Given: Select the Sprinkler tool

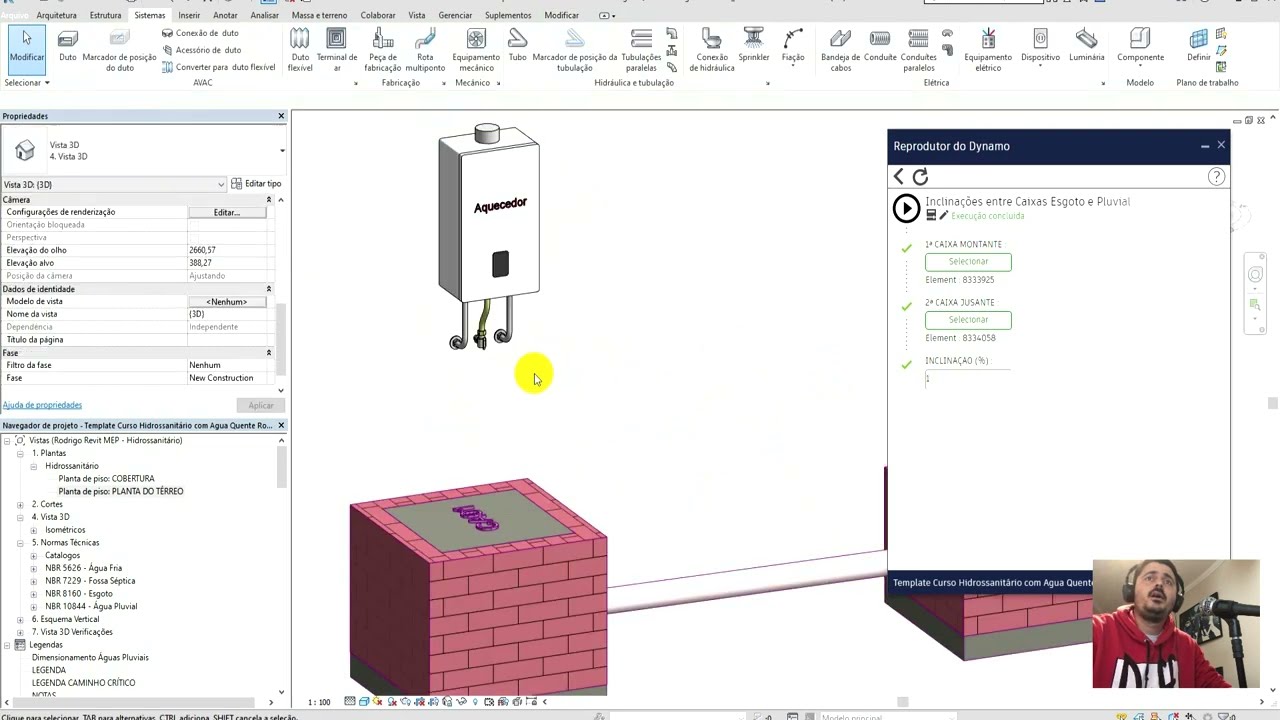Looking at the screenshot, I should pyautogui.click(x=754, y=44).
